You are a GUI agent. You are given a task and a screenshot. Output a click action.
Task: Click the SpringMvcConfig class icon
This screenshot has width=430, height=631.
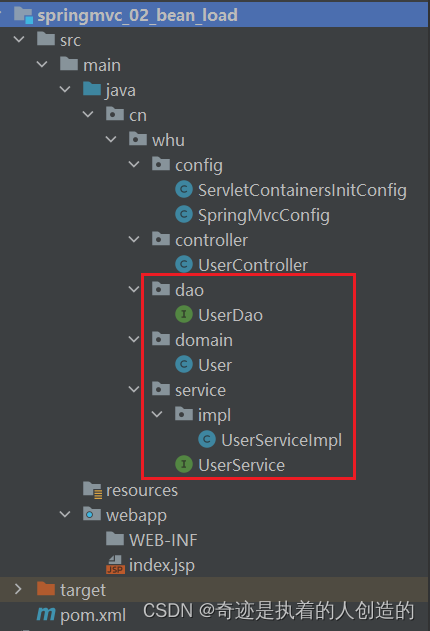pos(184,214)
